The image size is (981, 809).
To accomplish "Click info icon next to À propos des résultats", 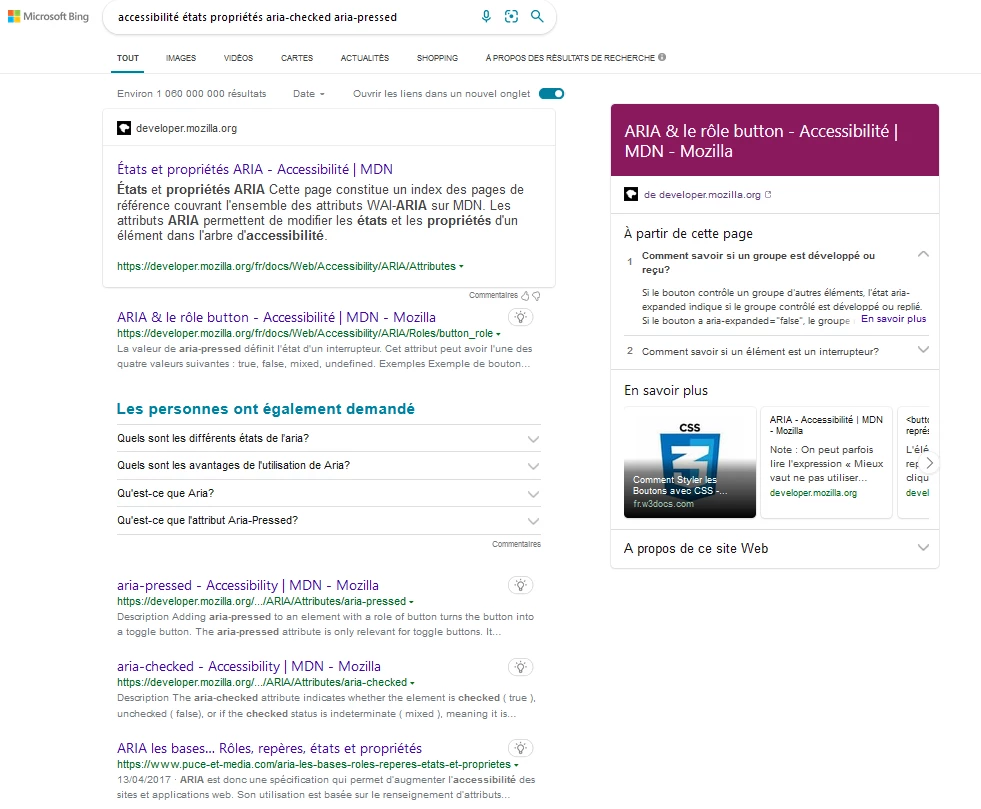I will tap(662, 57).
